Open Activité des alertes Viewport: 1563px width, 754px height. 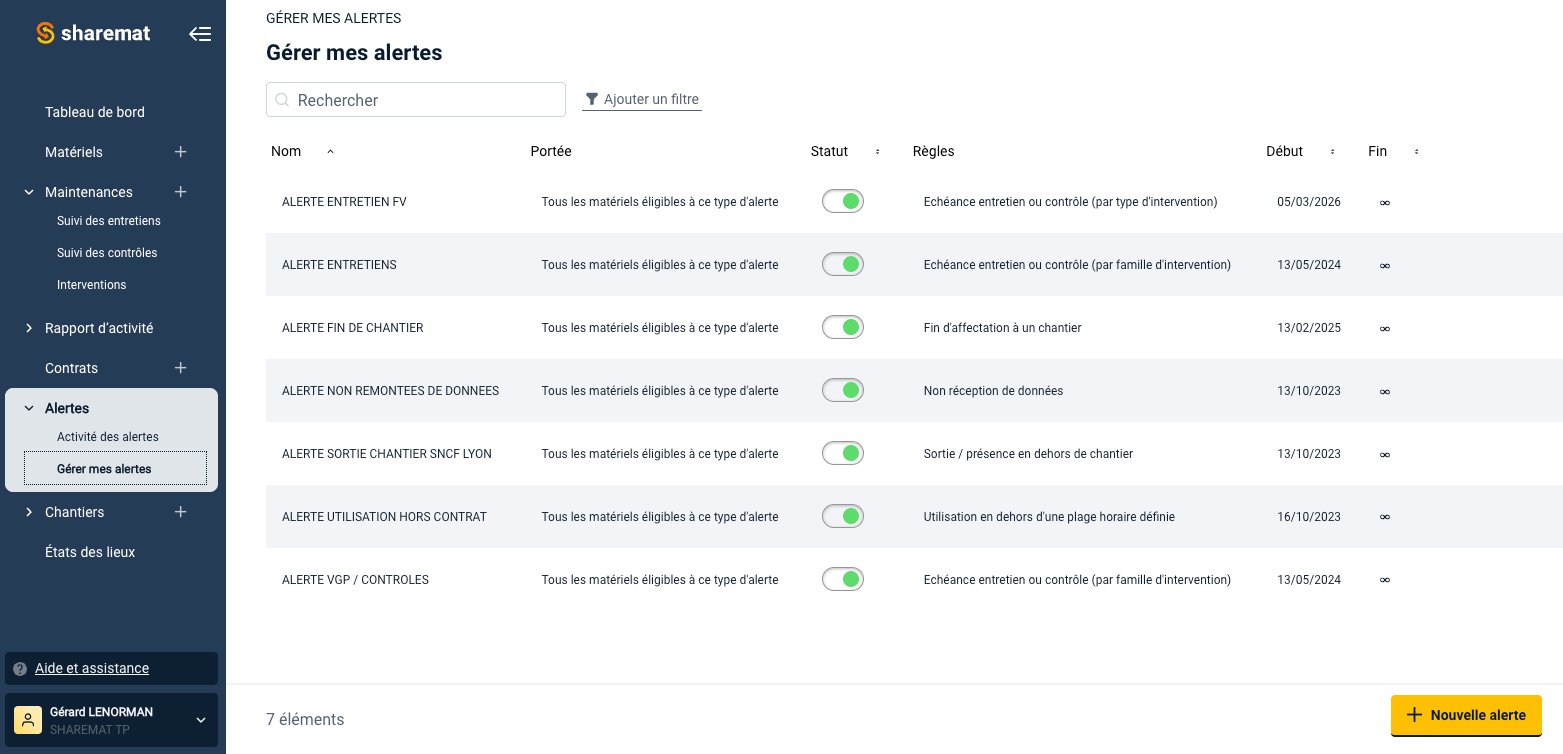pos(109,436)
